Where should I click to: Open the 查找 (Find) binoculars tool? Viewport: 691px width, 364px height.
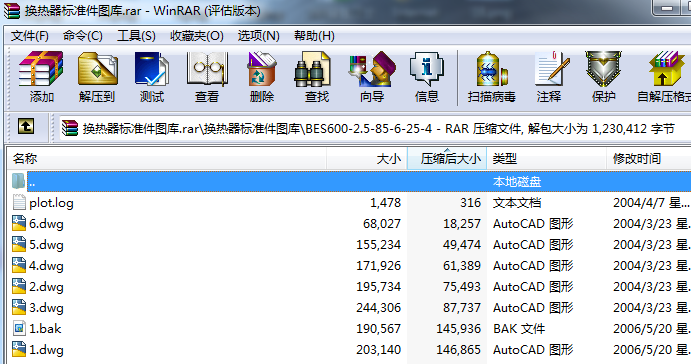pos(312,69)
